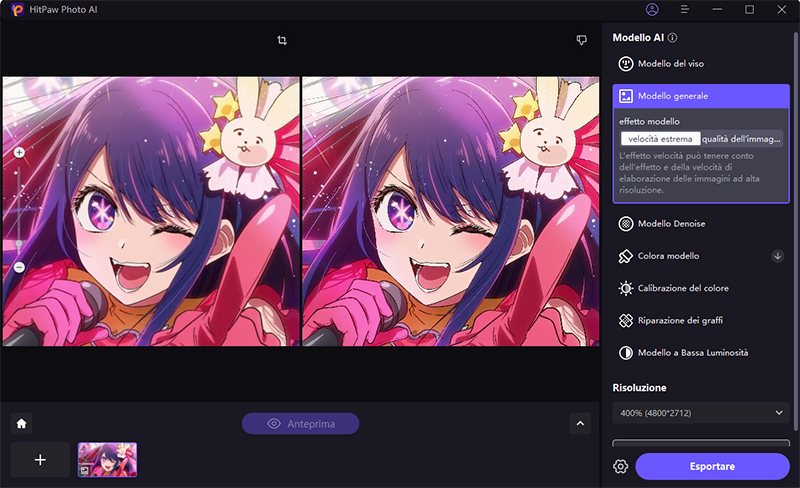
Task: Collapse the thumbnail strip with chevron
Action: (580, 423)
